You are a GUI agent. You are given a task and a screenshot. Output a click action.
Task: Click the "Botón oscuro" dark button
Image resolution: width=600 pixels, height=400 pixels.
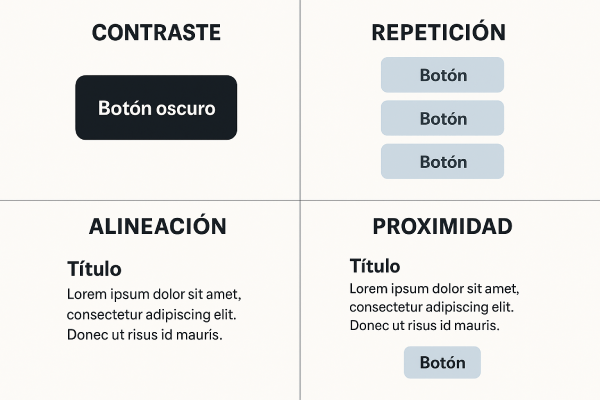(156, 107)
